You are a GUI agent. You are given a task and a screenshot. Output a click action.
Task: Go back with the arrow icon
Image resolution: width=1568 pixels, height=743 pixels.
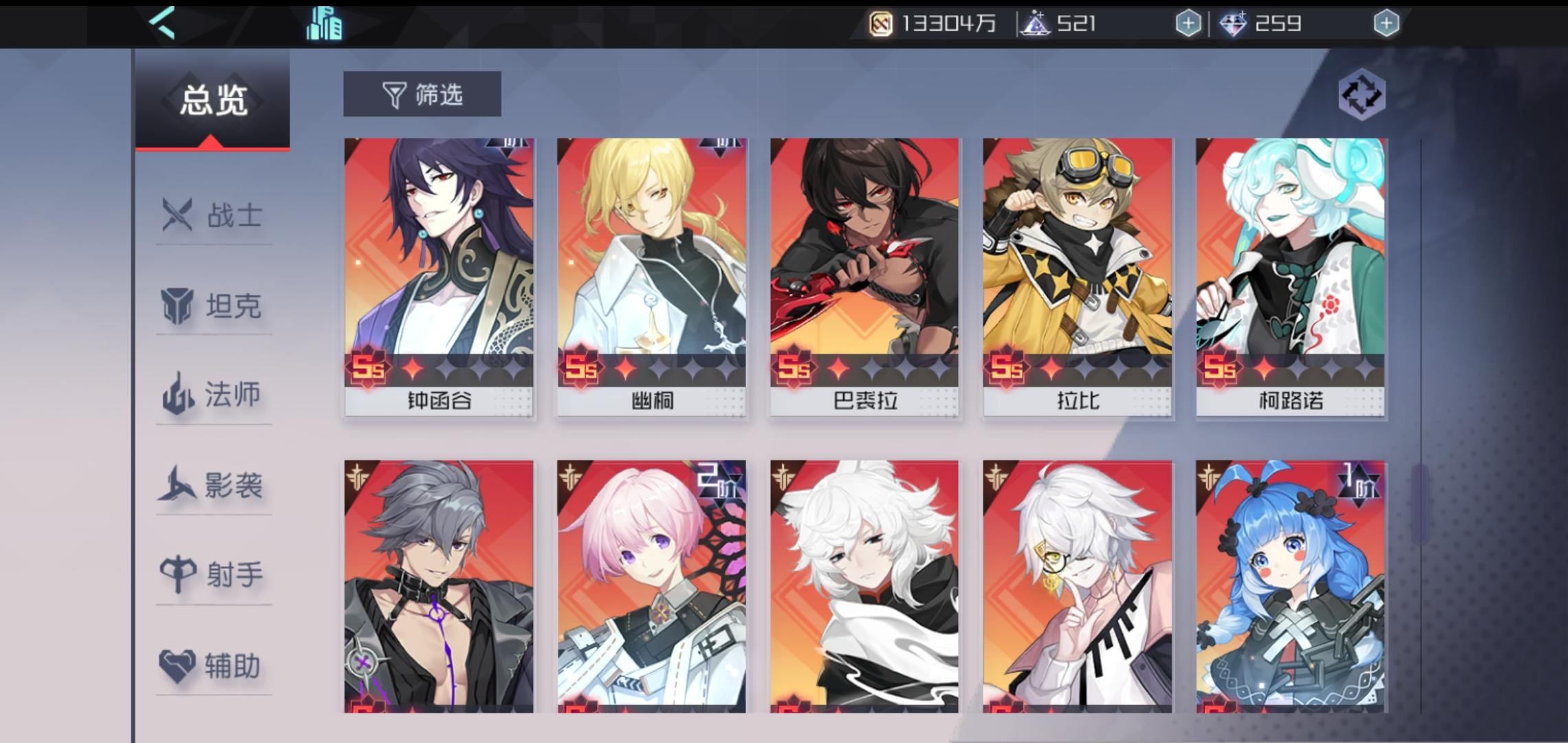(162, 23)
